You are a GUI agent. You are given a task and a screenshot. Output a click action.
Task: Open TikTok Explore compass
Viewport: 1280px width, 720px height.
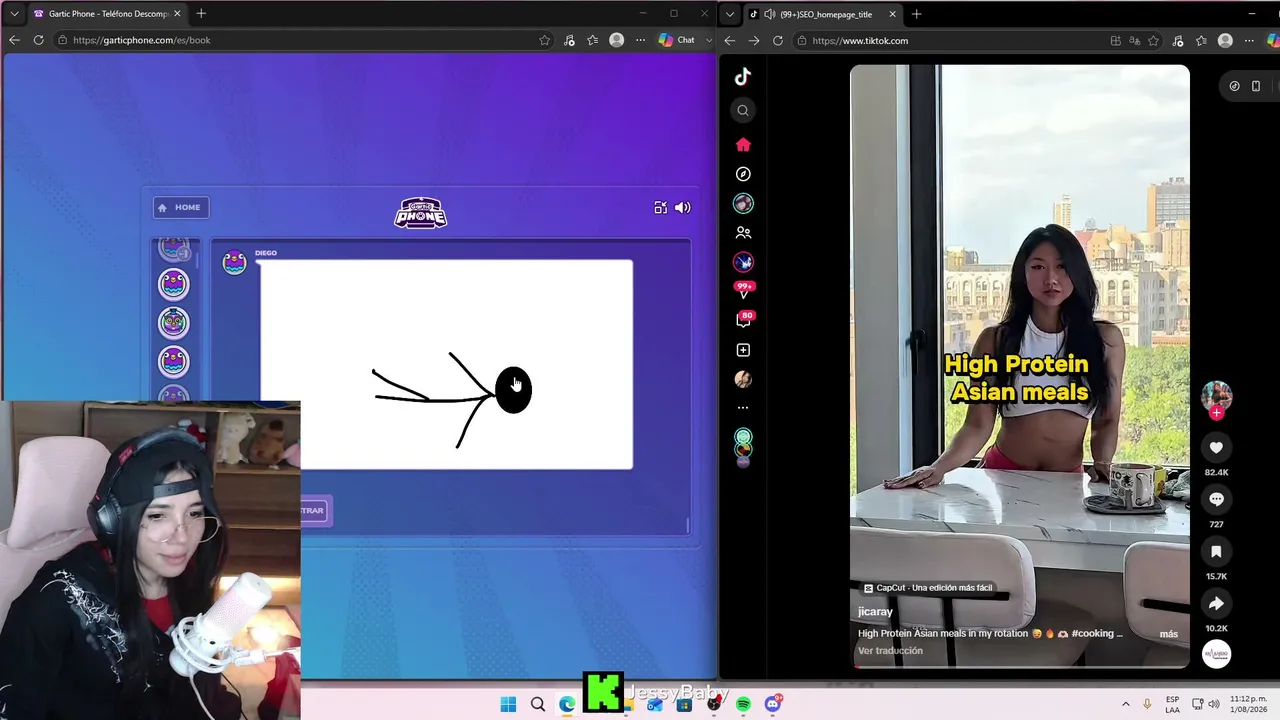coord(743,174)
